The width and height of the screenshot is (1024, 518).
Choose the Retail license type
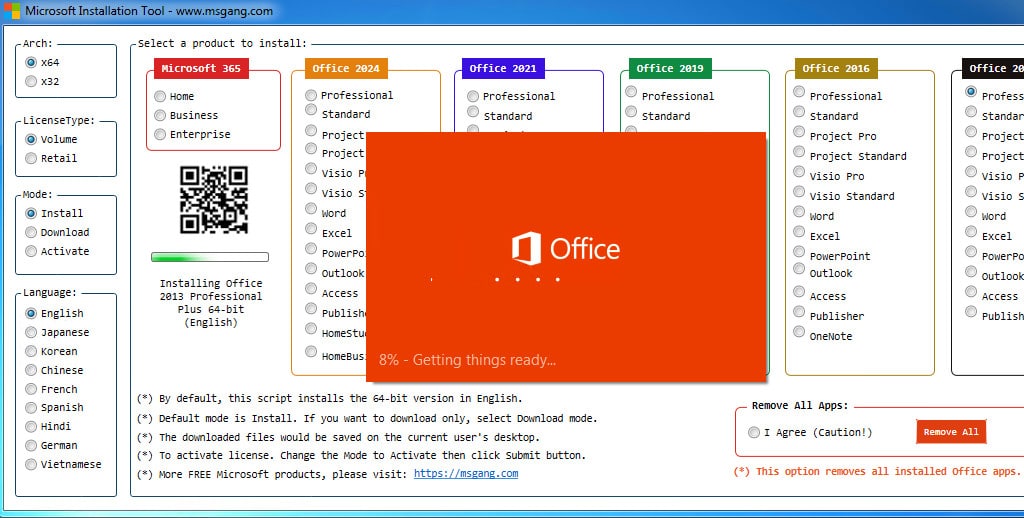(x=31, y=158)
